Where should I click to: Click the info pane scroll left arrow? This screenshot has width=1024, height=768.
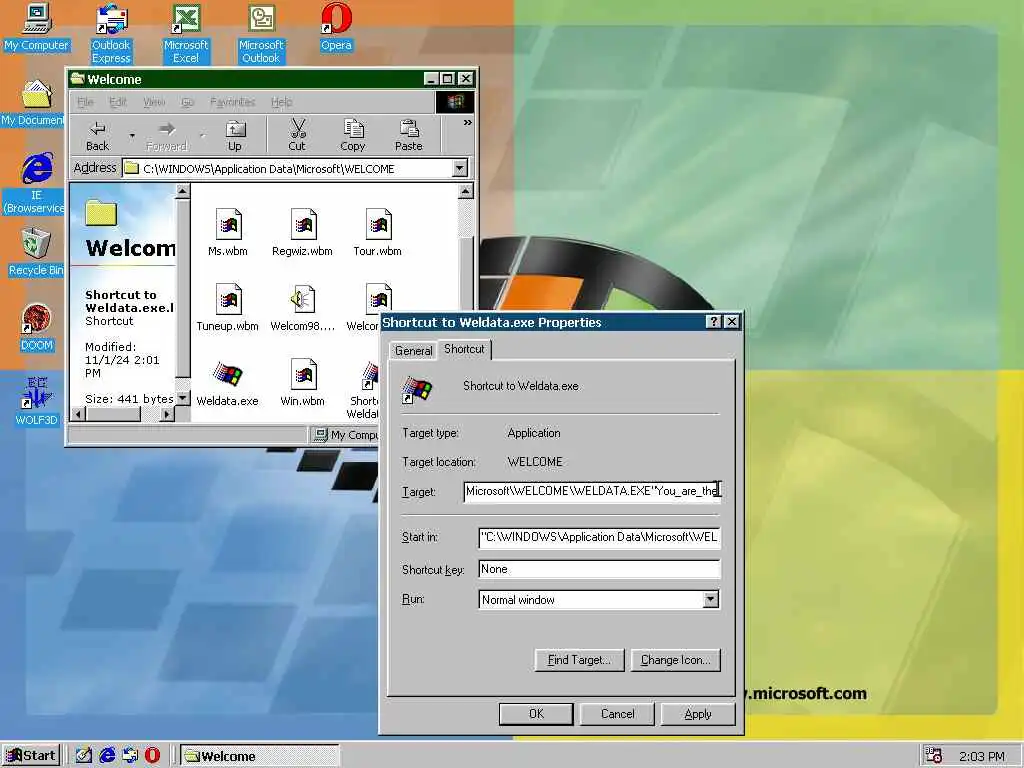(78, 414)
